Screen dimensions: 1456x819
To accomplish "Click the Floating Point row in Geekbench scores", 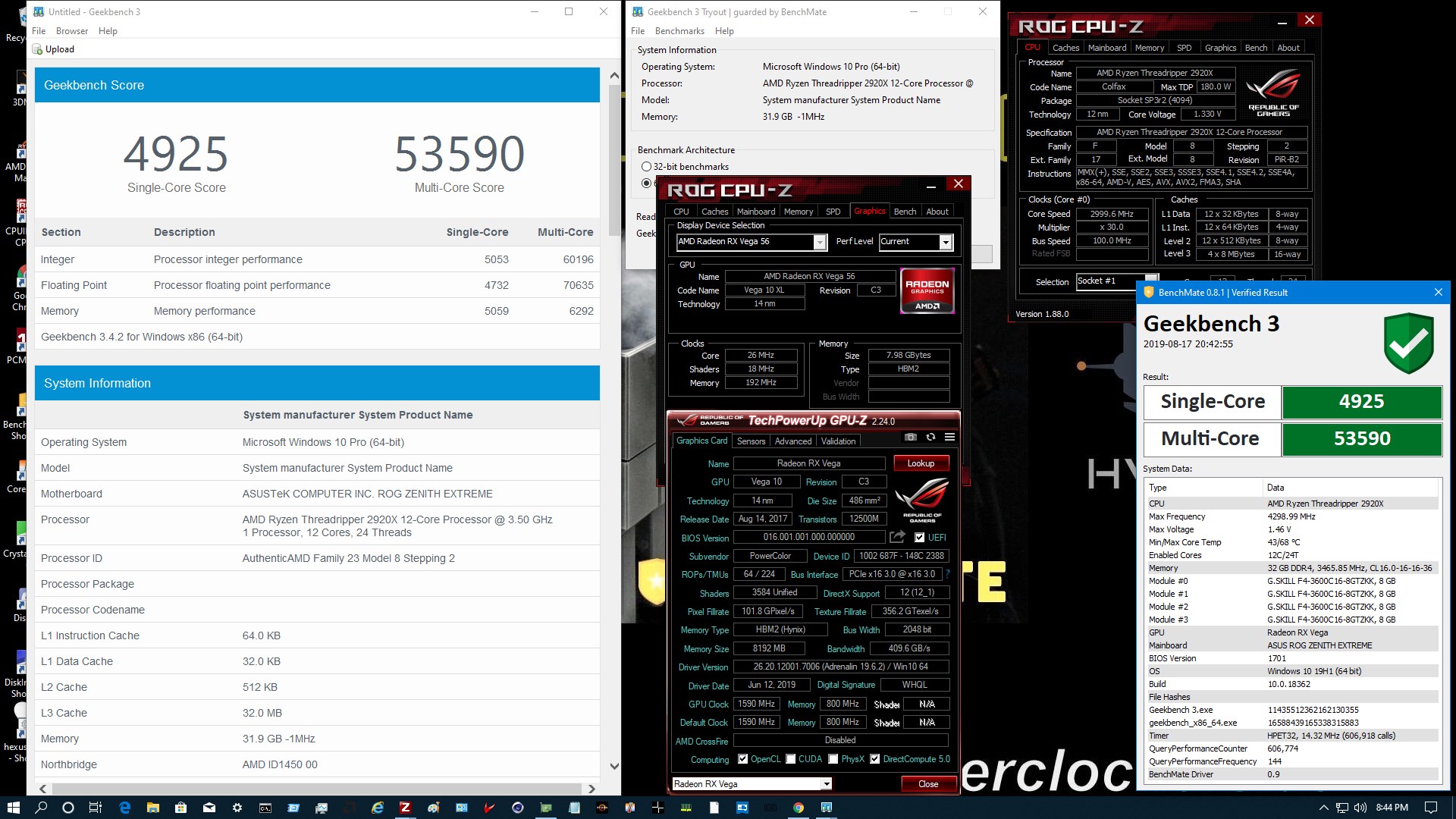I will [x=317, y=285].
